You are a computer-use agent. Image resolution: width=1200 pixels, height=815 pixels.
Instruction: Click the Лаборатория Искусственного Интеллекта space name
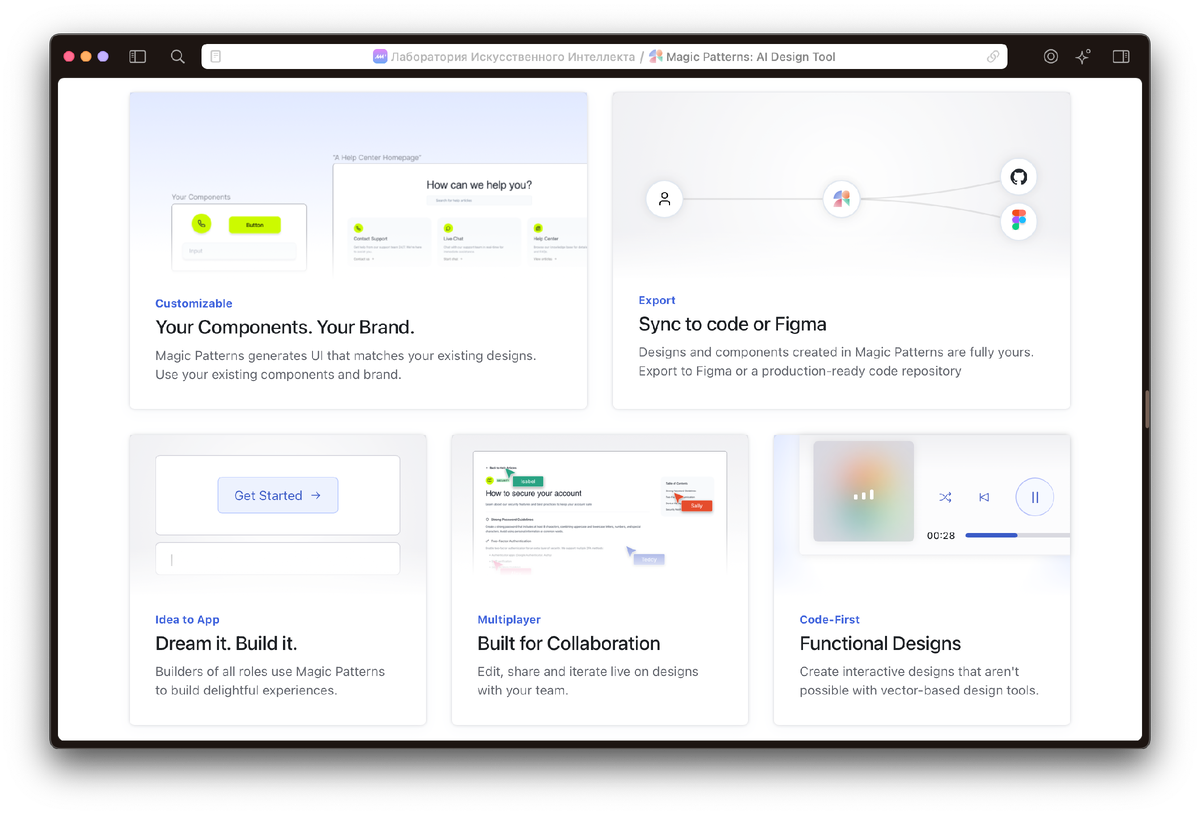[x=513, y=57]
